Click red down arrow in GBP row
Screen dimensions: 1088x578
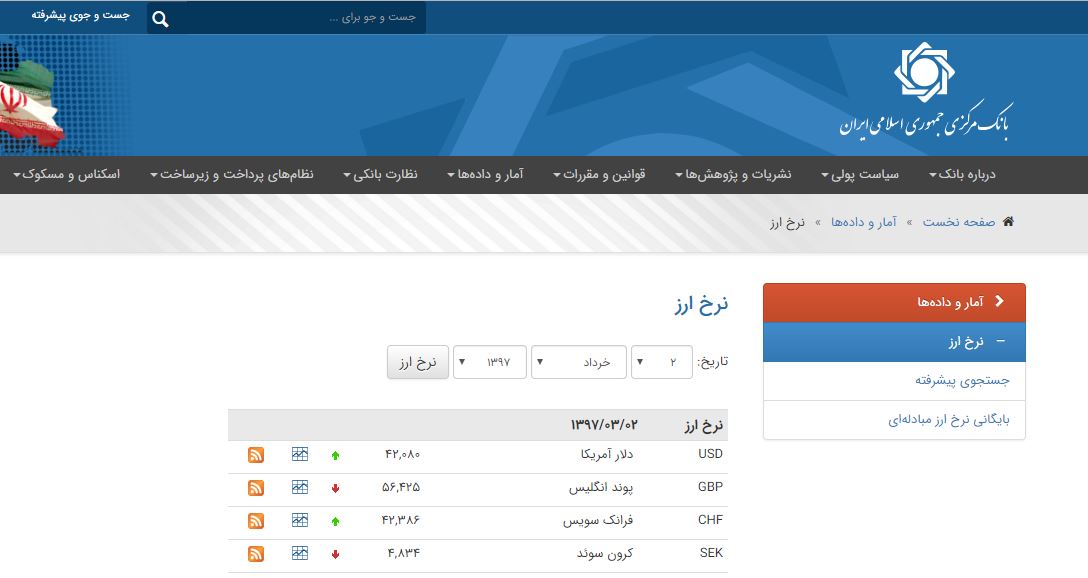(335, 488)
